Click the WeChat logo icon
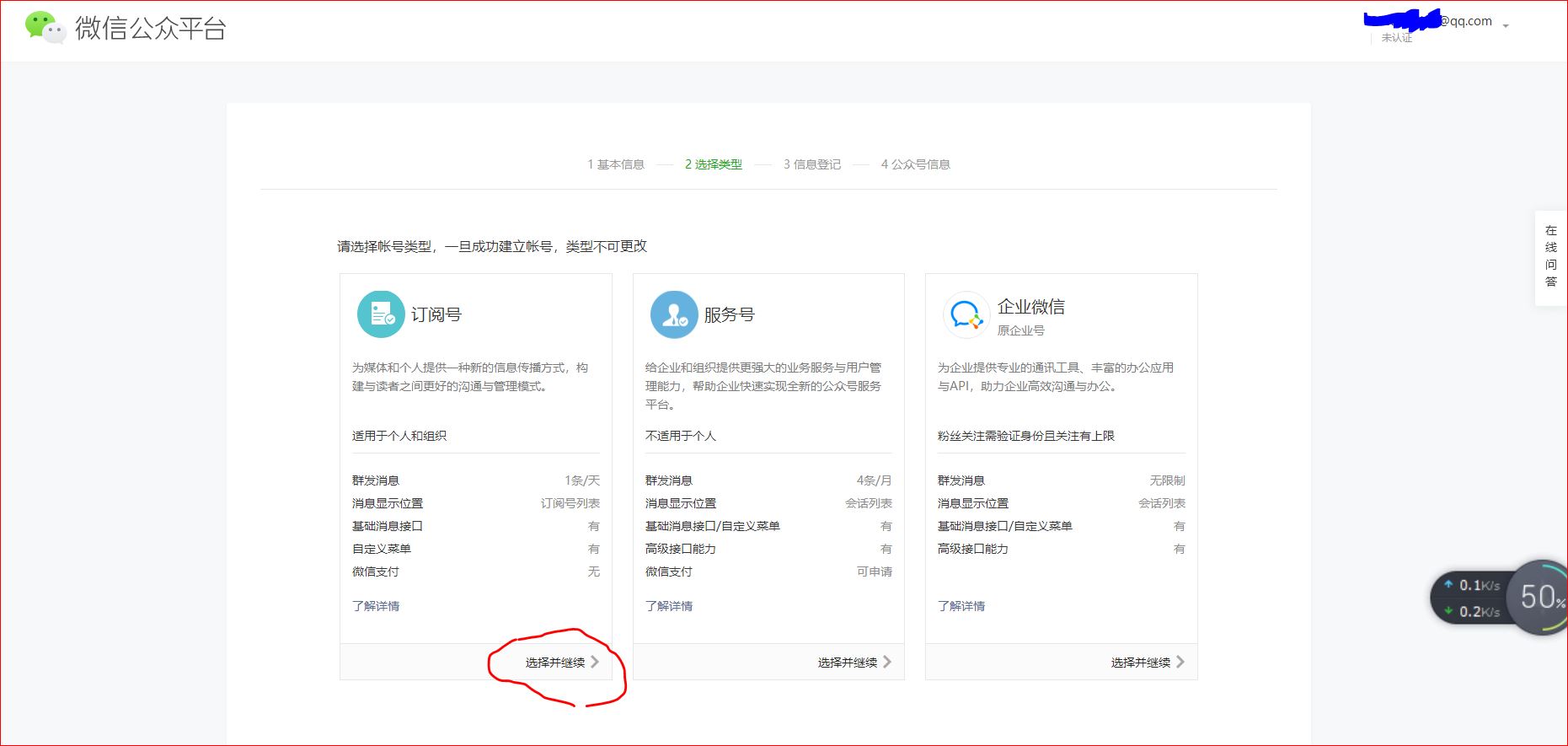 pos(45,28)
